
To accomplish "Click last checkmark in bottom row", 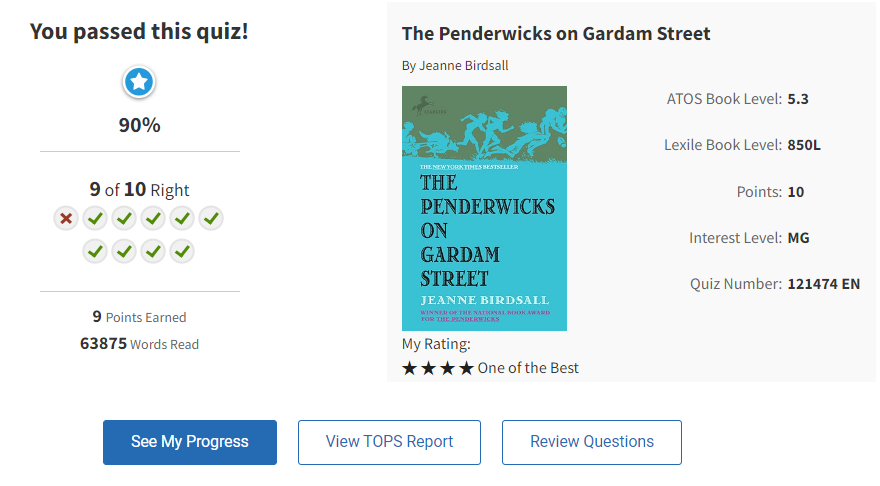I will 181,251.
